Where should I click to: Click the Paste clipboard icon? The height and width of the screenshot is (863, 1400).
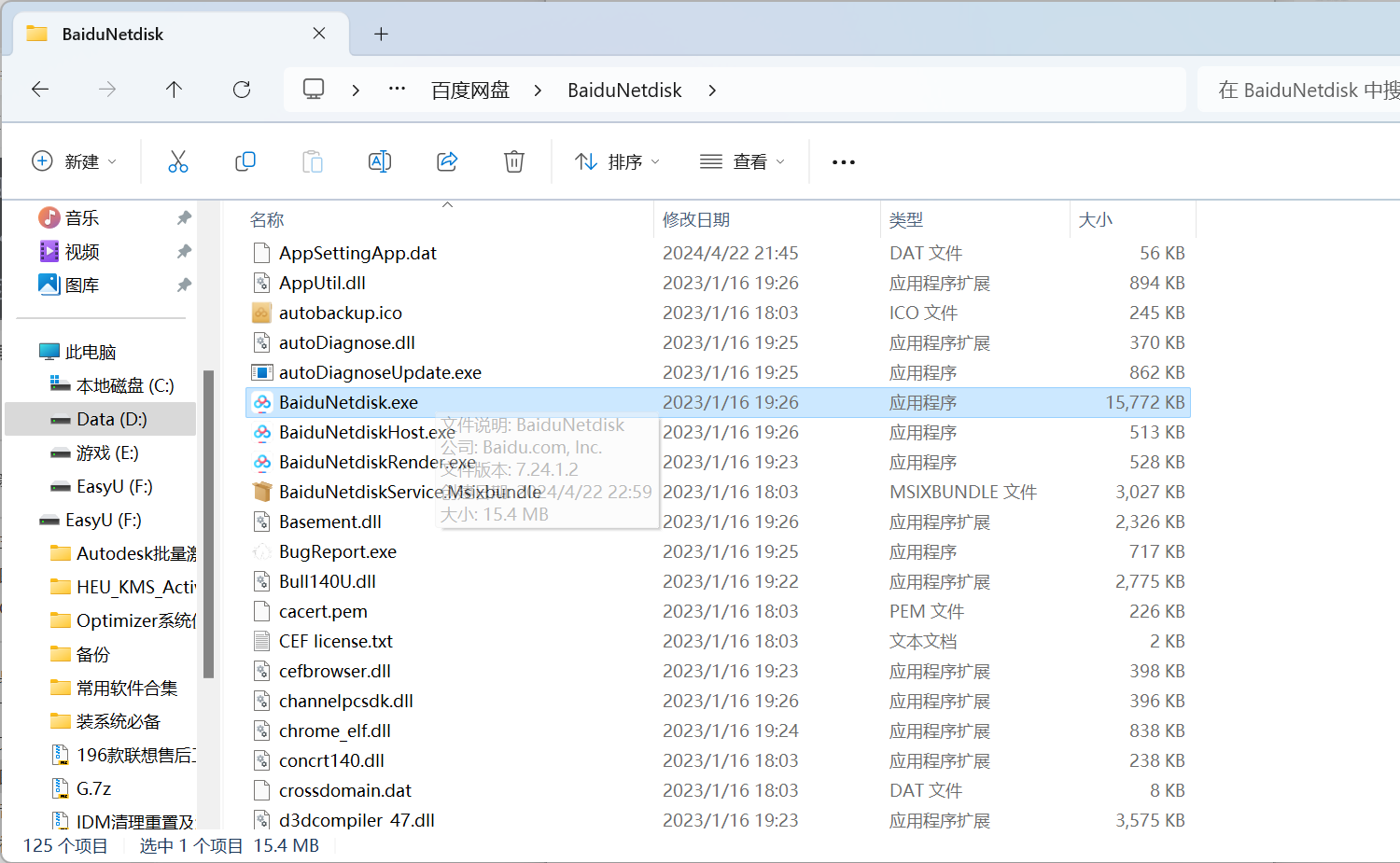313,161
